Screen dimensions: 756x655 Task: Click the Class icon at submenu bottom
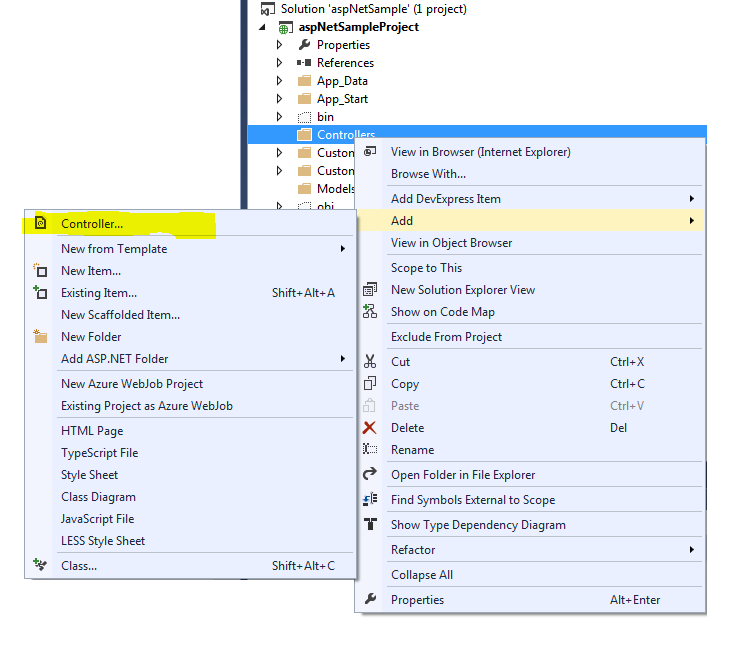(40, 565)
